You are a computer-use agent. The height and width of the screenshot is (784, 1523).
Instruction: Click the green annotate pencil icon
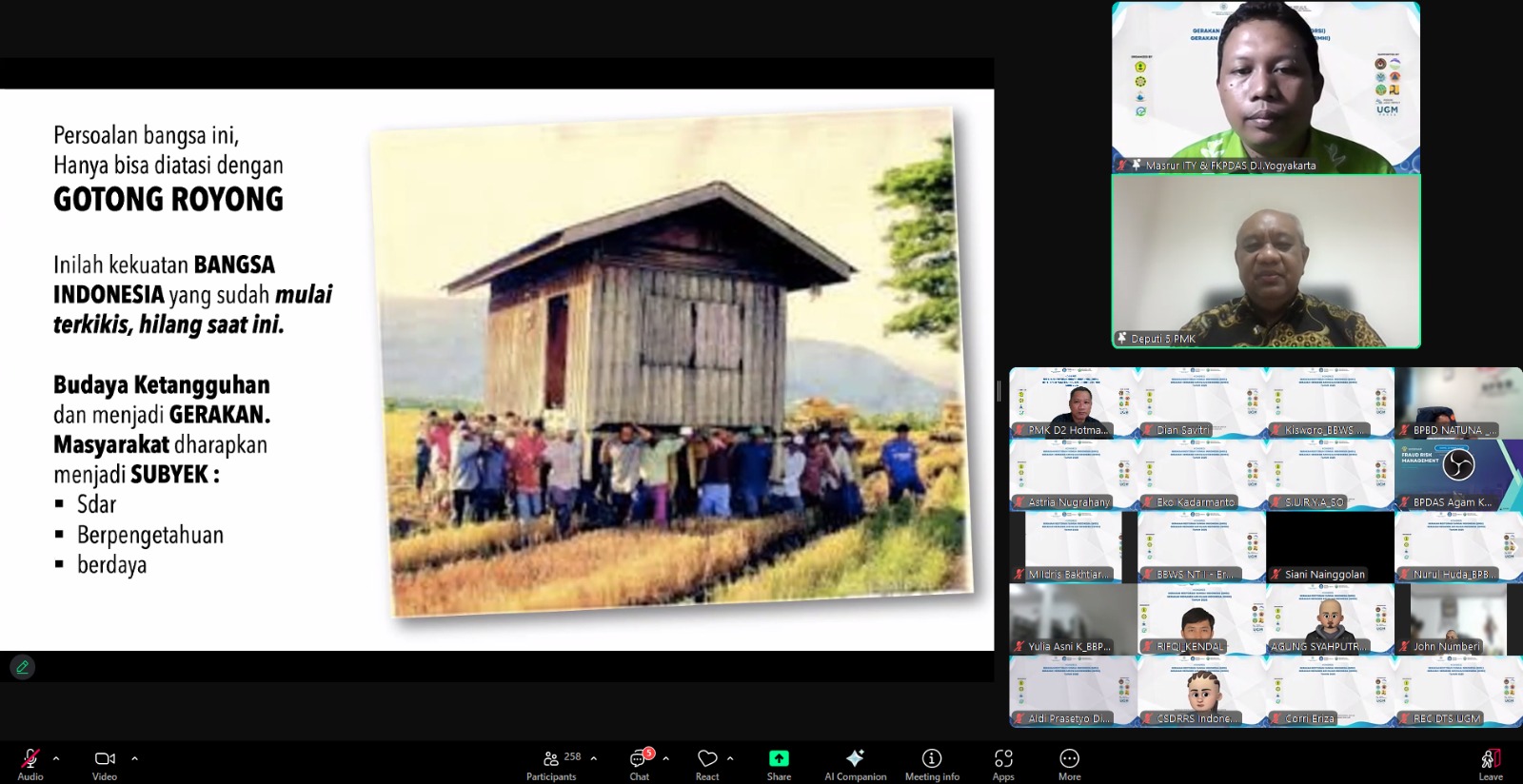(x=23, y=667)
